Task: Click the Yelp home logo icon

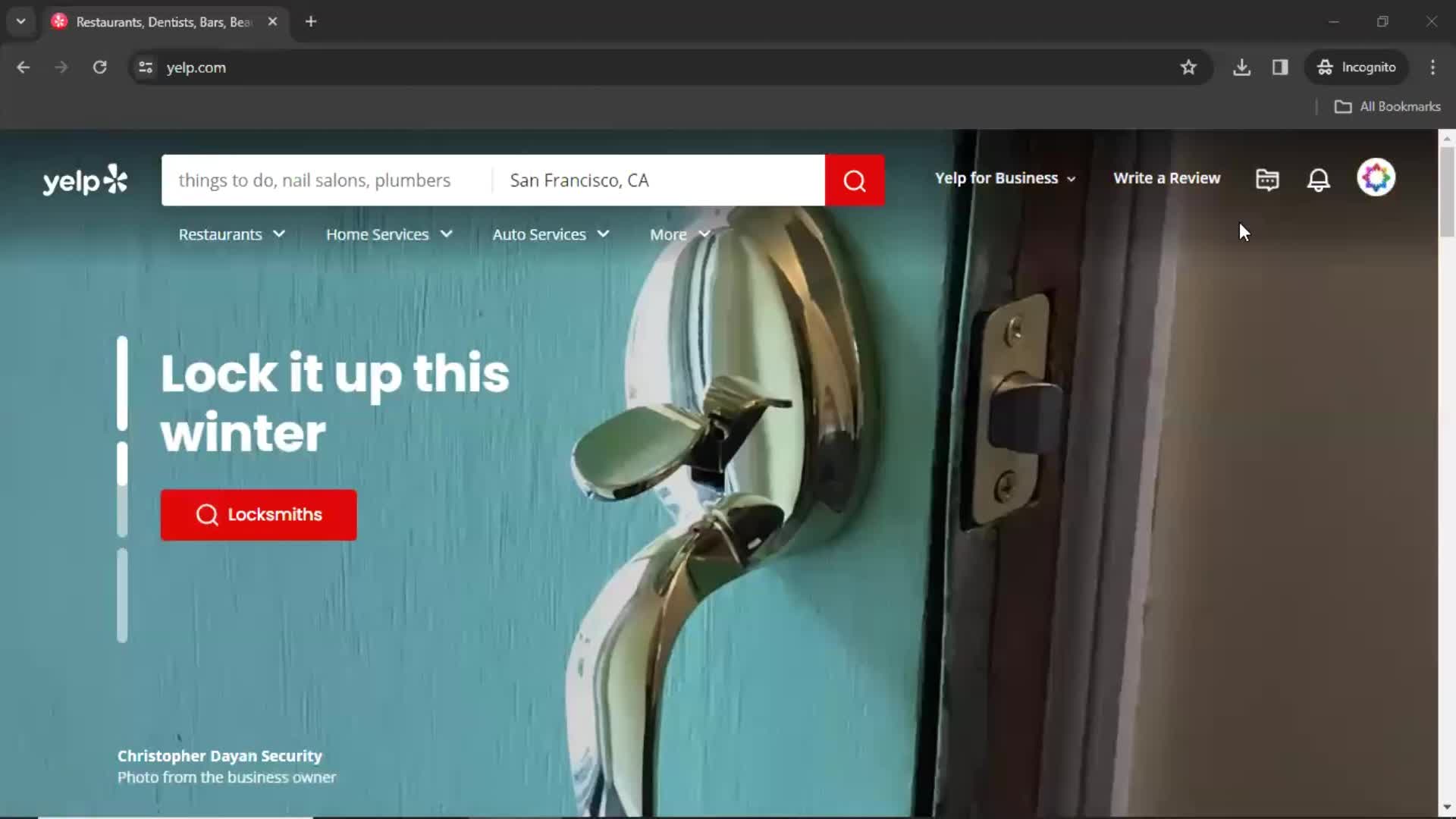Action: click(x=84, y=178)
